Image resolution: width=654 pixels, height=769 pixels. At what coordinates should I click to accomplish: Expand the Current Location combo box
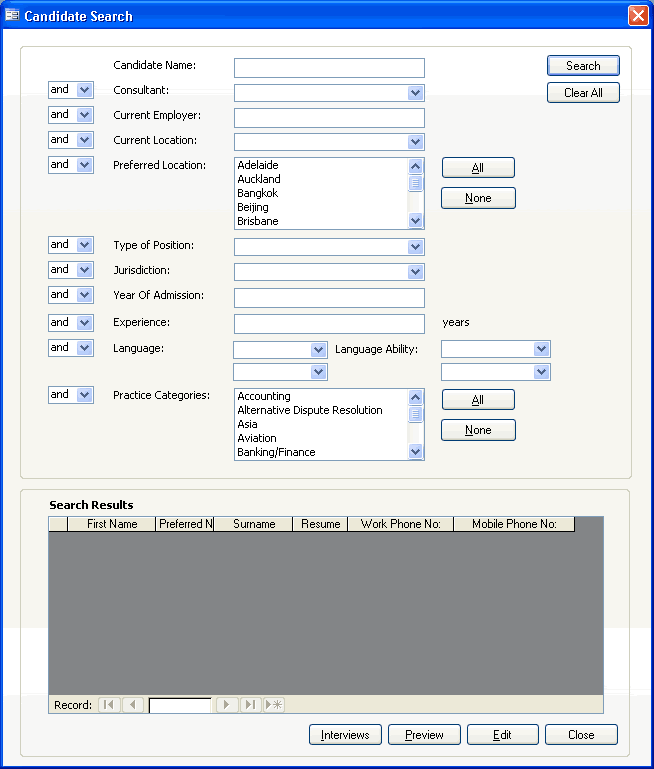[416, 142]
